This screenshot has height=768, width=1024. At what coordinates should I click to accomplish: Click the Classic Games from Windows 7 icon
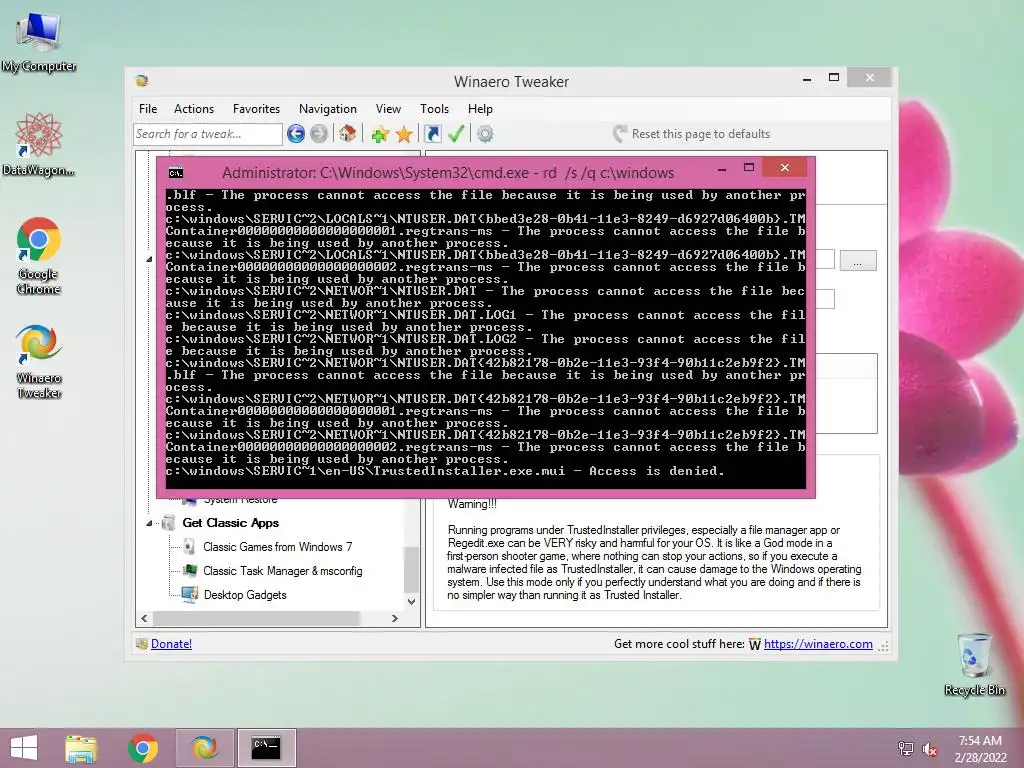(189, 547)
